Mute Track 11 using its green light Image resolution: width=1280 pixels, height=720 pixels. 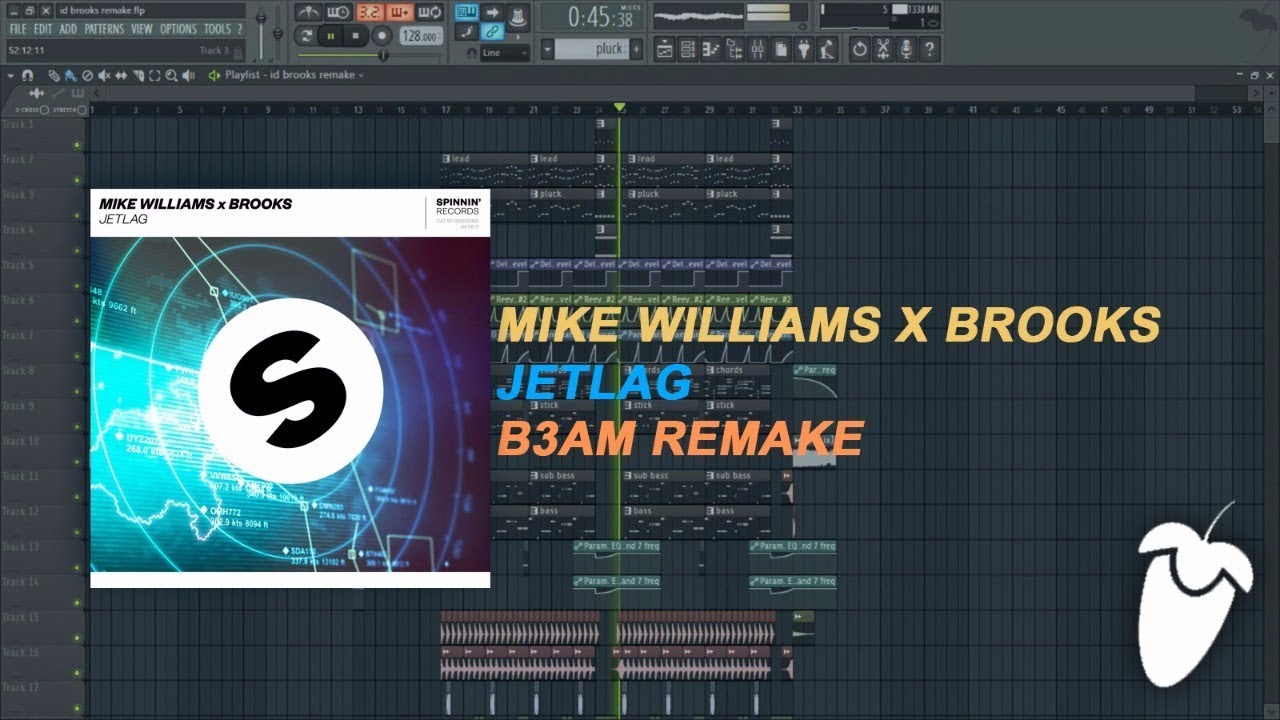pyautogui.click(x=76, y=498)
